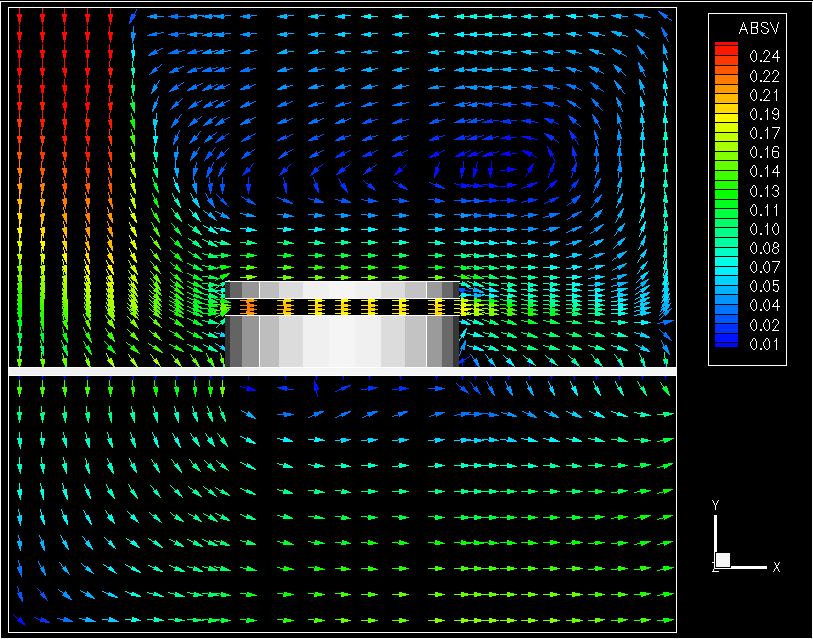
Task: Select the yellow swatch beside 0.19
Action: pyautogui.click(x=727, y=114)
